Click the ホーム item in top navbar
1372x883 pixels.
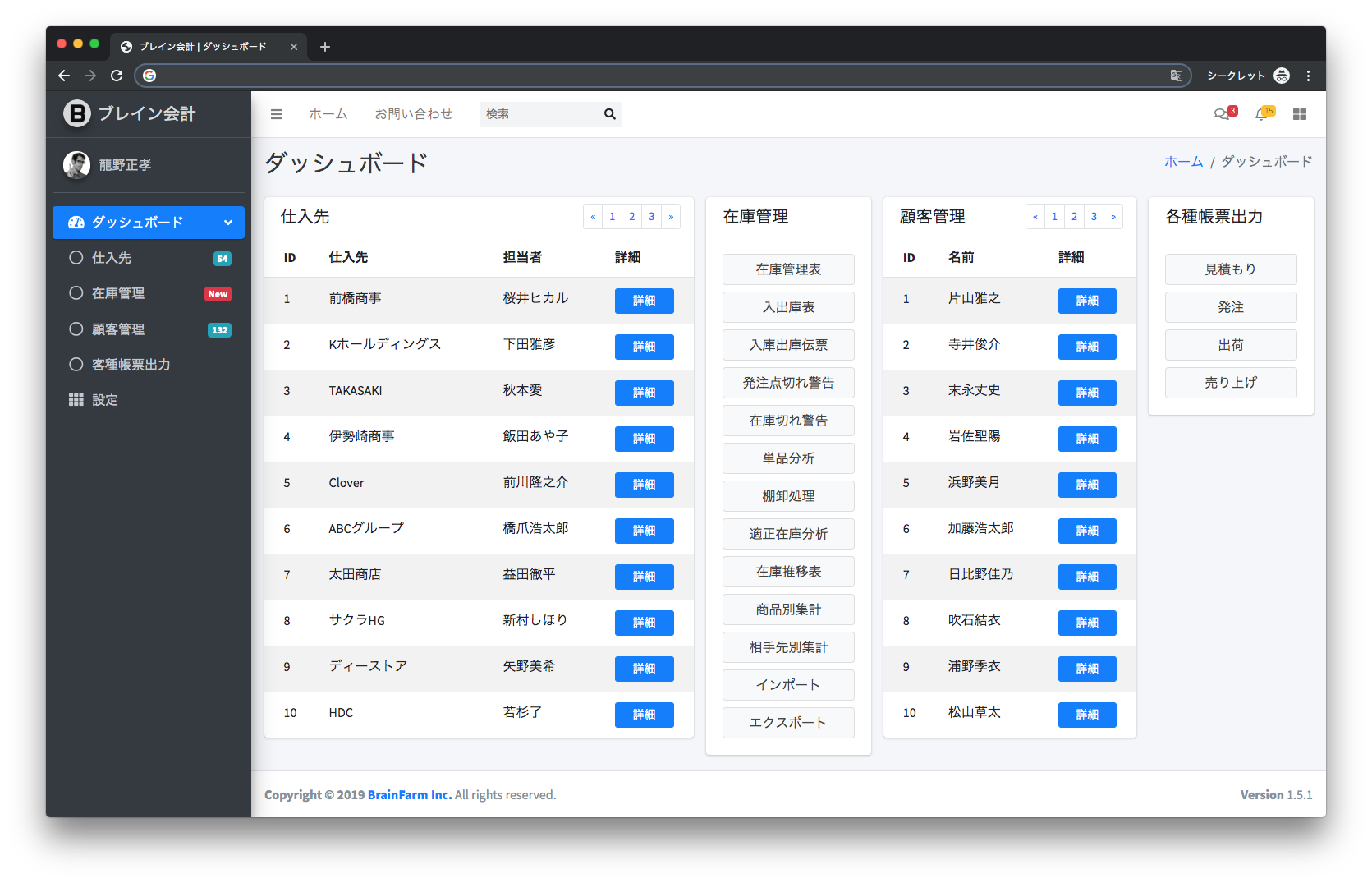tap(328, 114)
